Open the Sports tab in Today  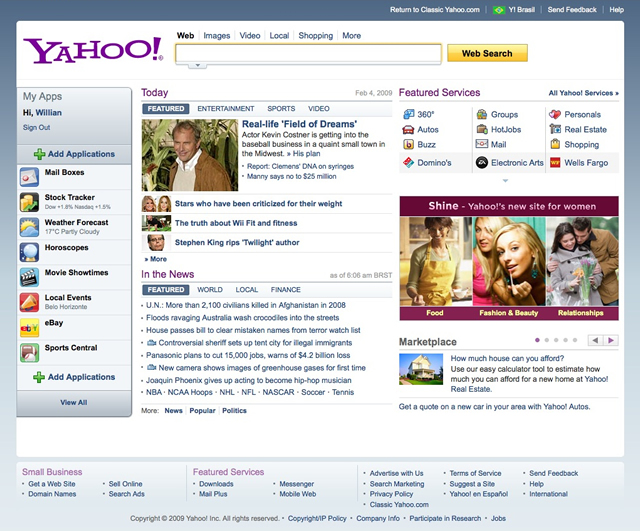(x=281, y=109)
